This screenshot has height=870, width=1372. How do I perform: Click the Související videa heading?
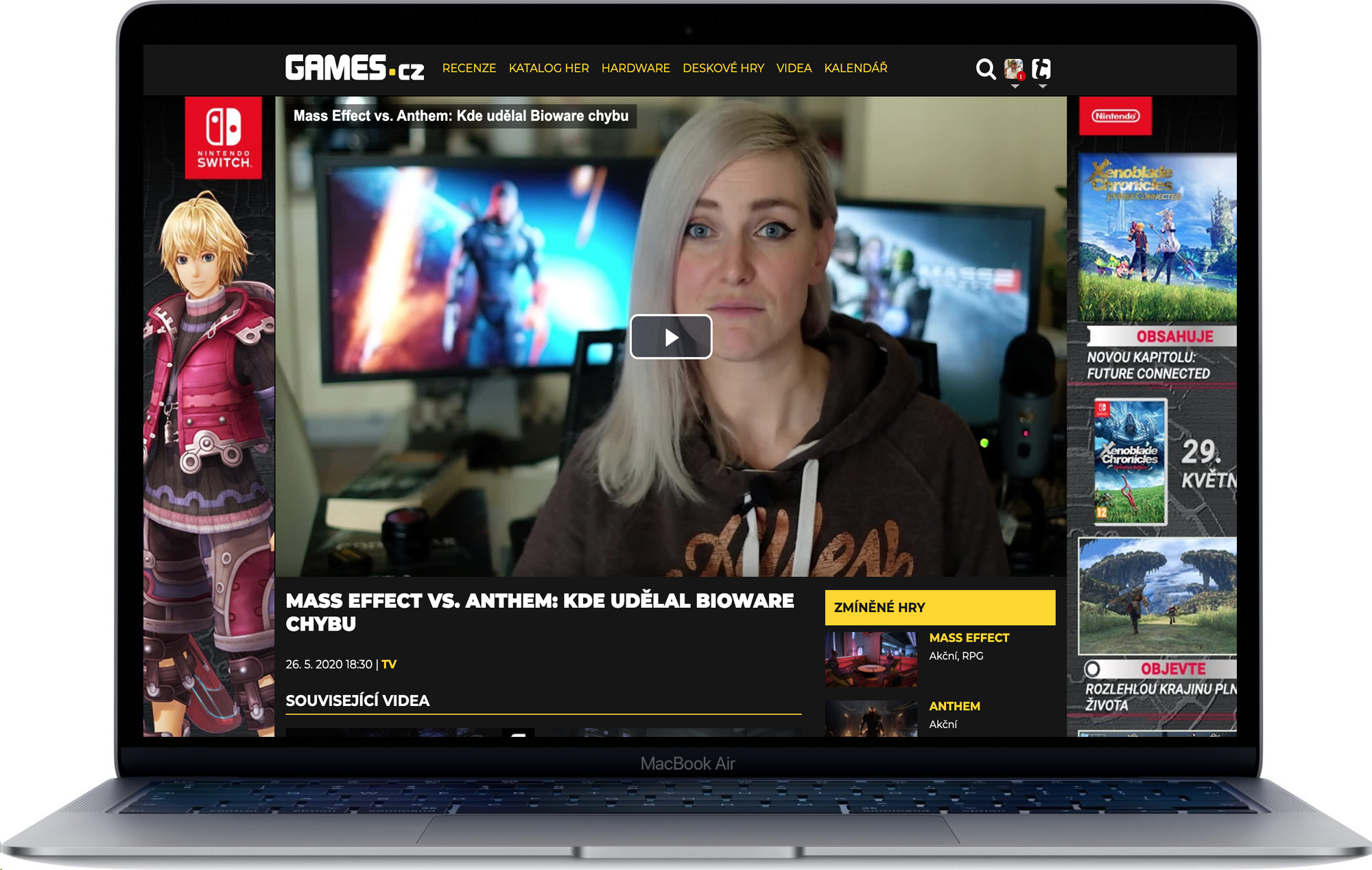click(x=357, y=701)
